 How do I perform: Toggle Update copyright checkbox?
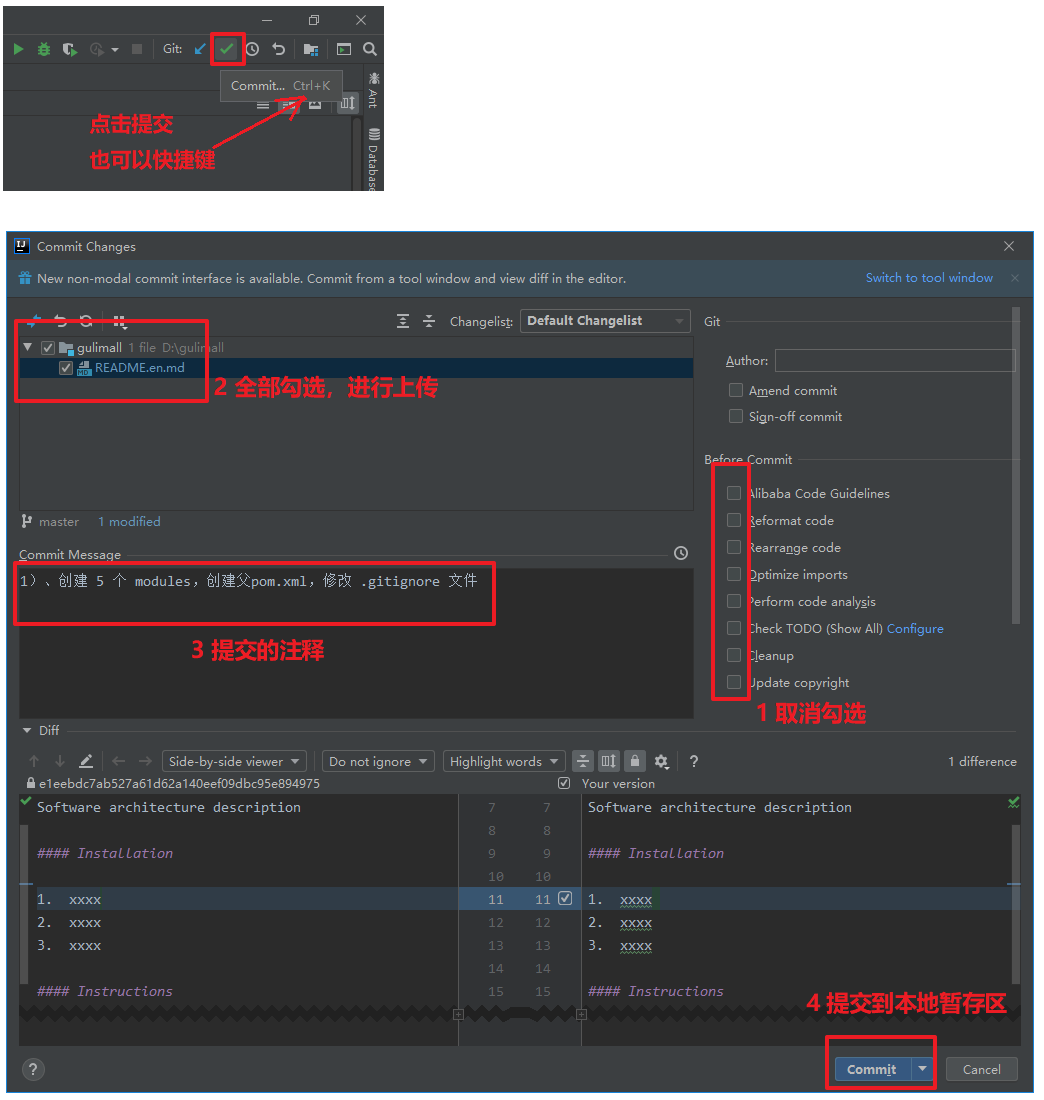pos(734,682)
